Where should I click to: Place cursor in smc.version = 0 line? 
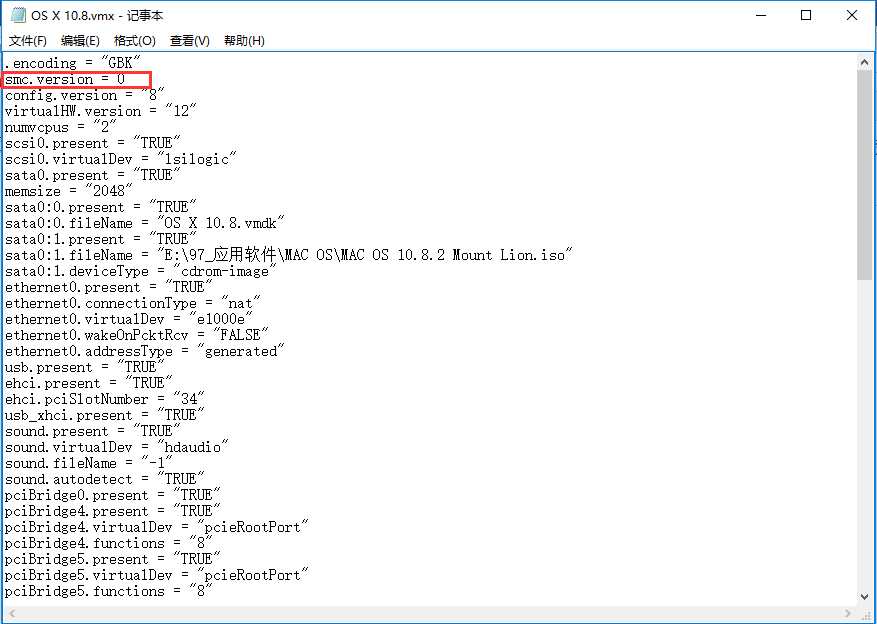(65, 79)
